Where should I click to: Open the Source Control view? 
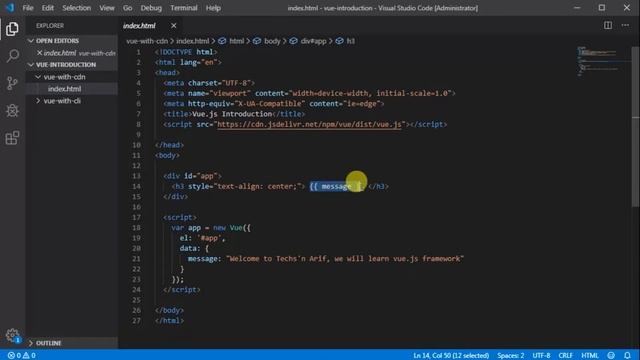[12, 83]
